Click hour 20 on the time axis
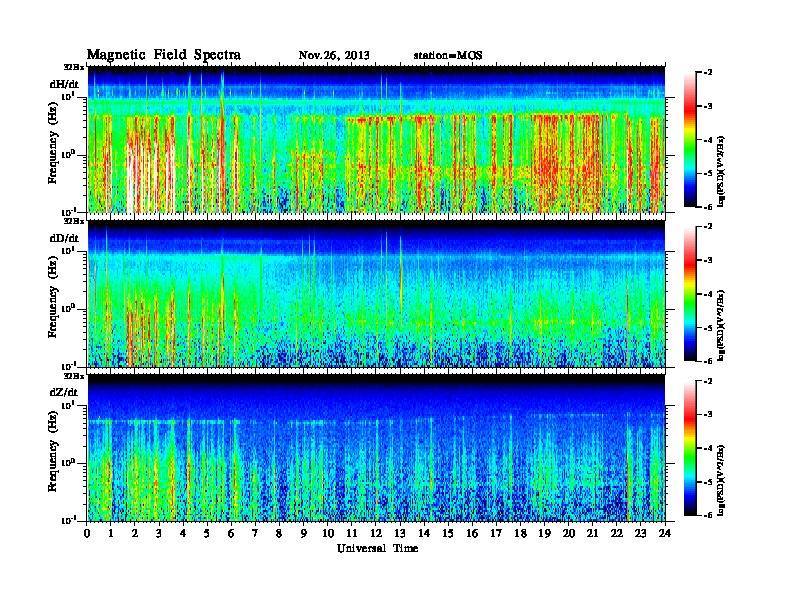 (x=569, y=533)
